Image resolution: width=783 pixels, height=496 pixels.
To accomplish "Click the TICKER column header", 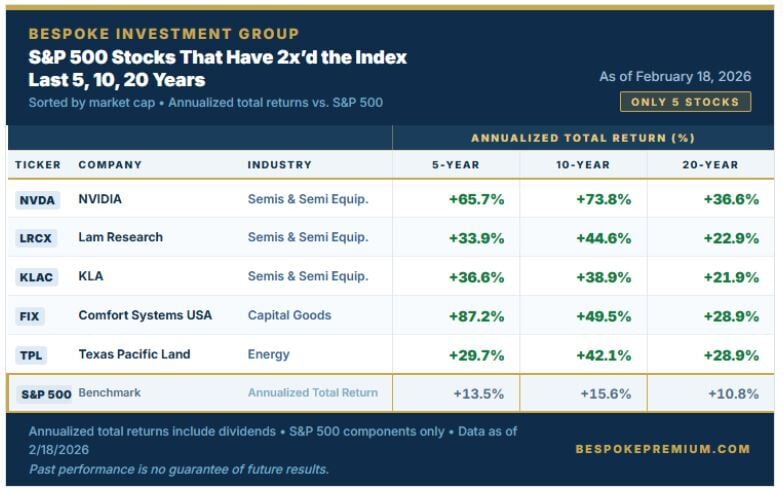I will coord(38,165).
